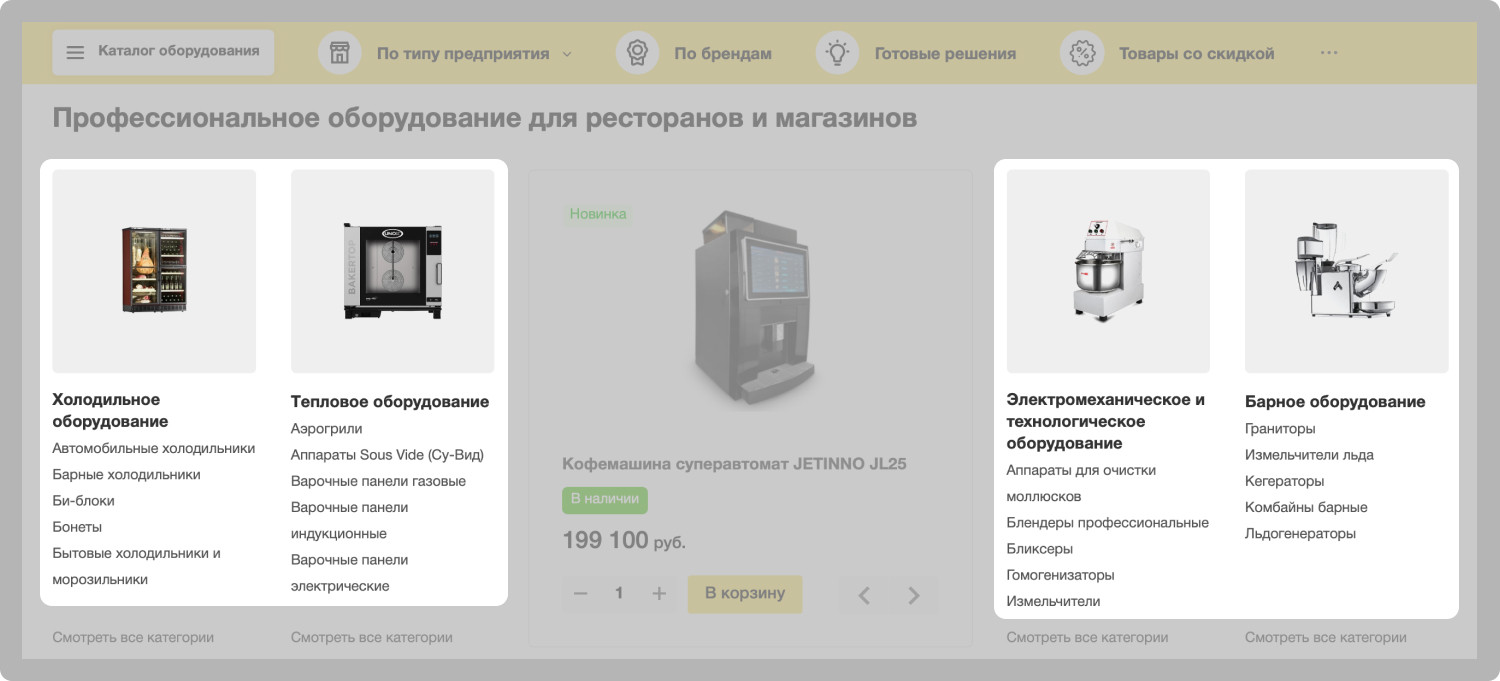Open Тепловое оборудование category heading

click(x=390, y=402)
